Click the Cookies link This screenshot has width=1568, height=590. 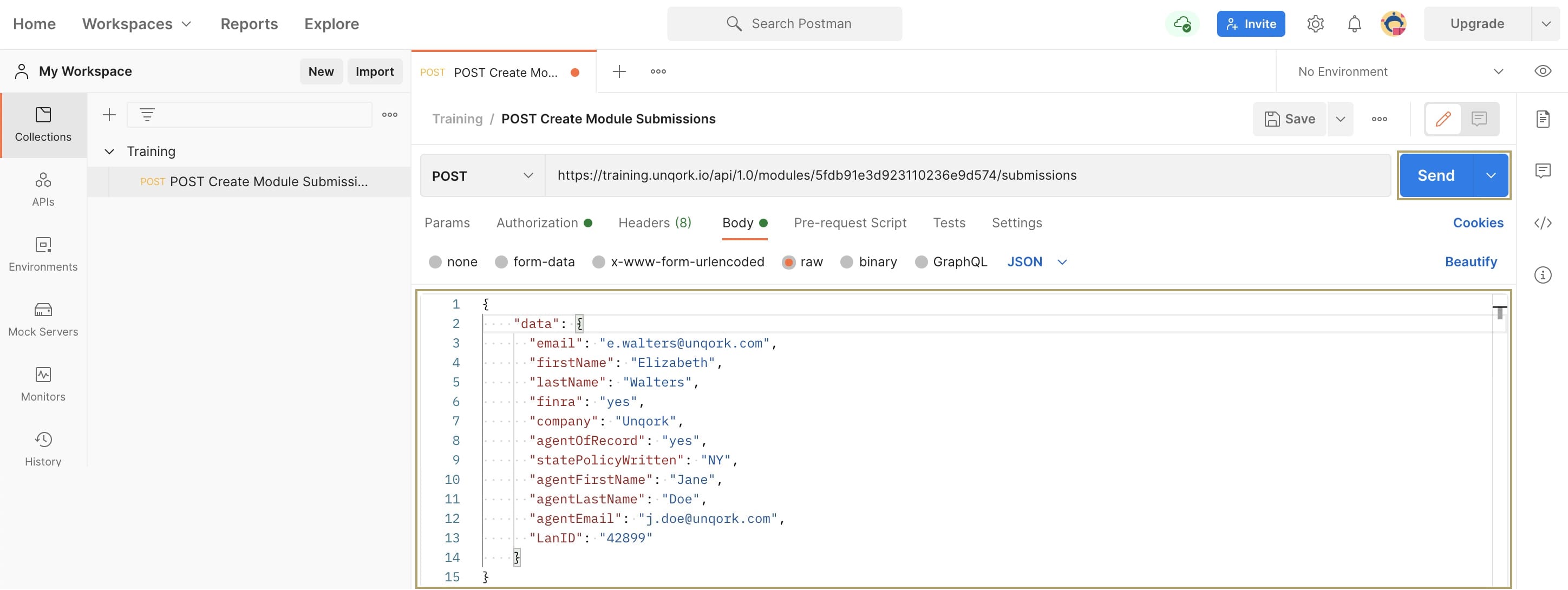(1478, 222)
